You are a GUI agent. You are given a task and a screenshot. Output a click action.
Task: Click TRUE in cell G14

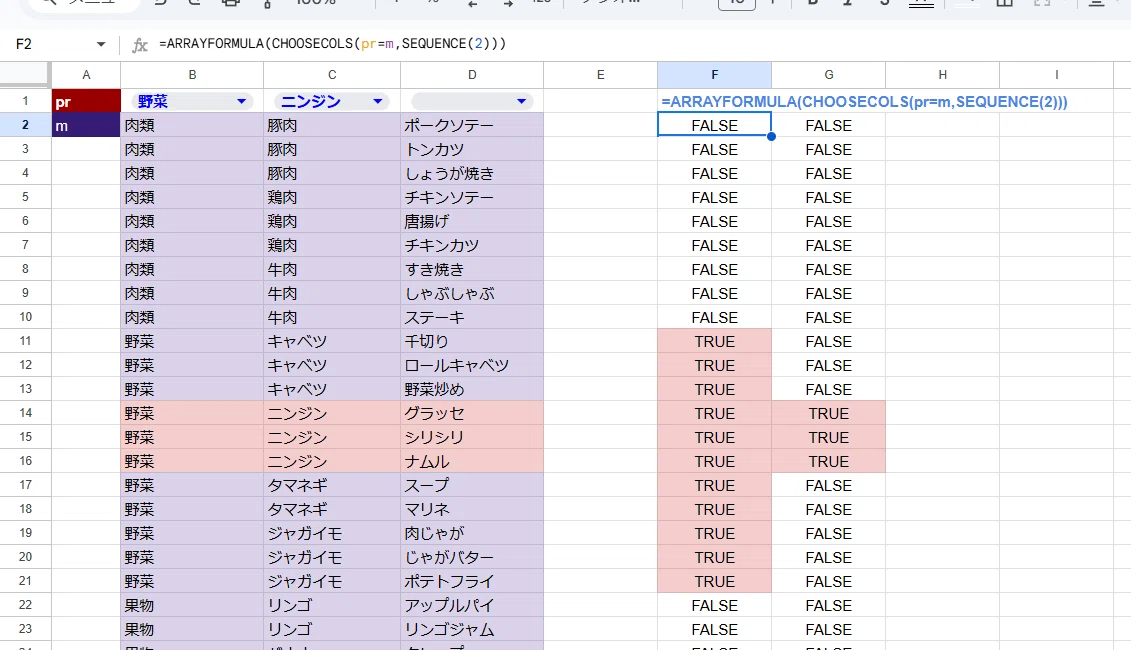[x=828, y=413]
